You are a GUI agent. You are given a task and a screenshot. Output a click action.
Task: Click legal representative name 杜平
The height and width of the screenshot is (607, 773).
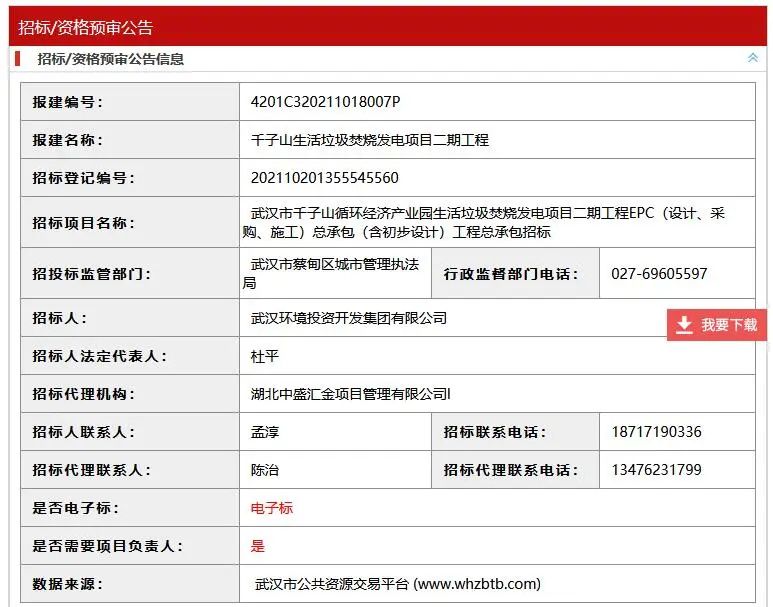pos(265,356)
